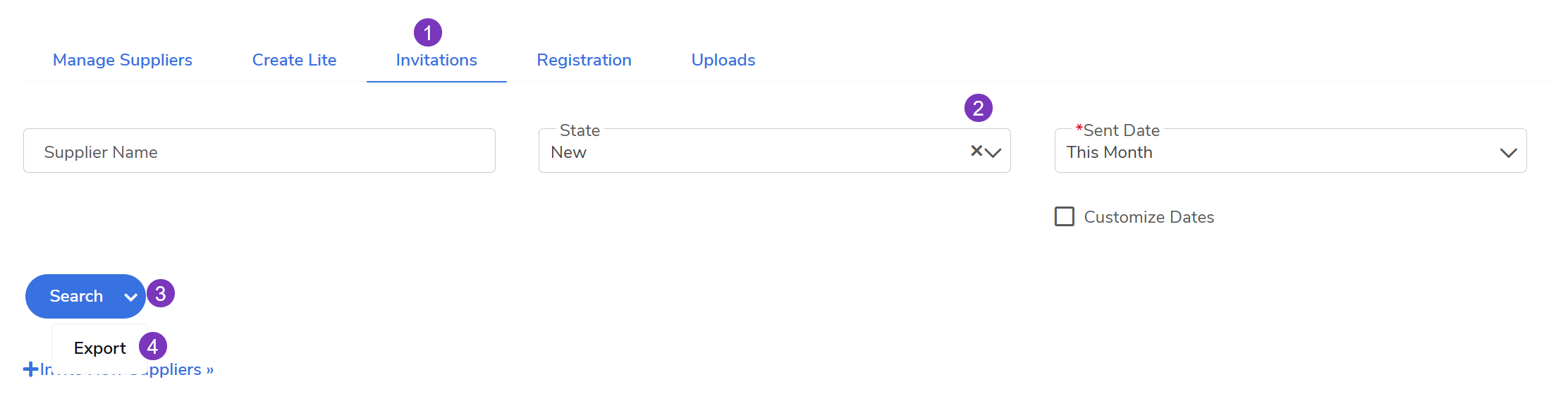
Task: Focus the Supplier Name input field
Action: (x=259, y=151)
